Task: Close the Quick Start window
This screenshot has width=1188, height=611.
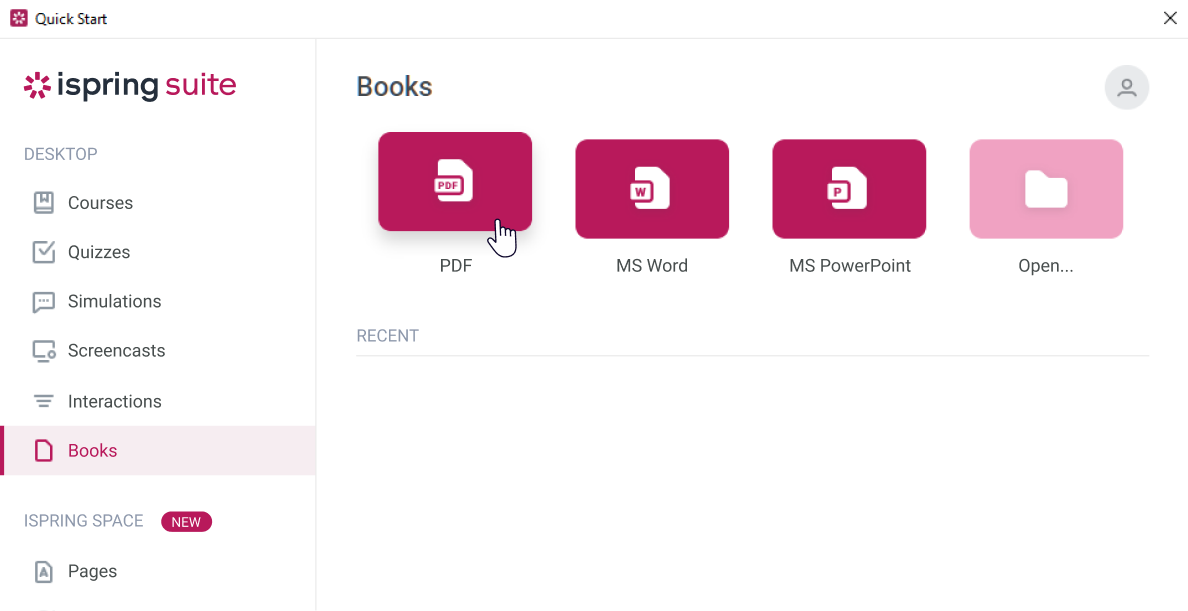Action: coord(1170,18)
